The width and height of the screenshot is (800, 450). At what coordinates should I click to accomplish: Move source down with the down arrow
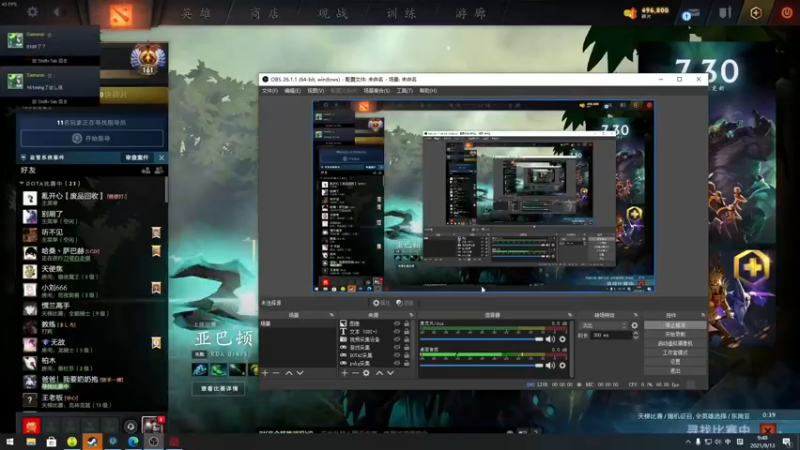click(x=390, y=373)
